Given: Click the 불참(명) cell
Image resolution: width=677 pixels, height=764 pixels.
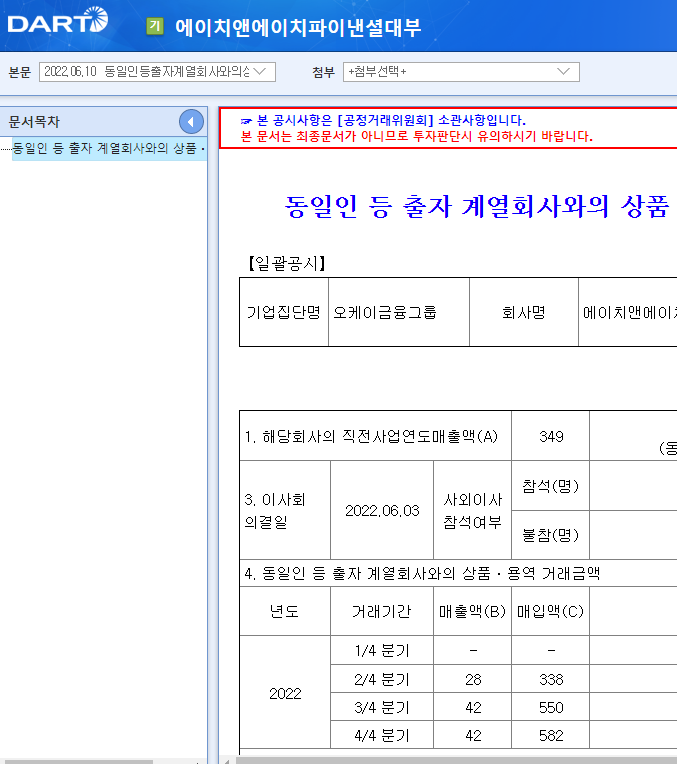Looking at the screenshot, I should [x=550, y=535].
